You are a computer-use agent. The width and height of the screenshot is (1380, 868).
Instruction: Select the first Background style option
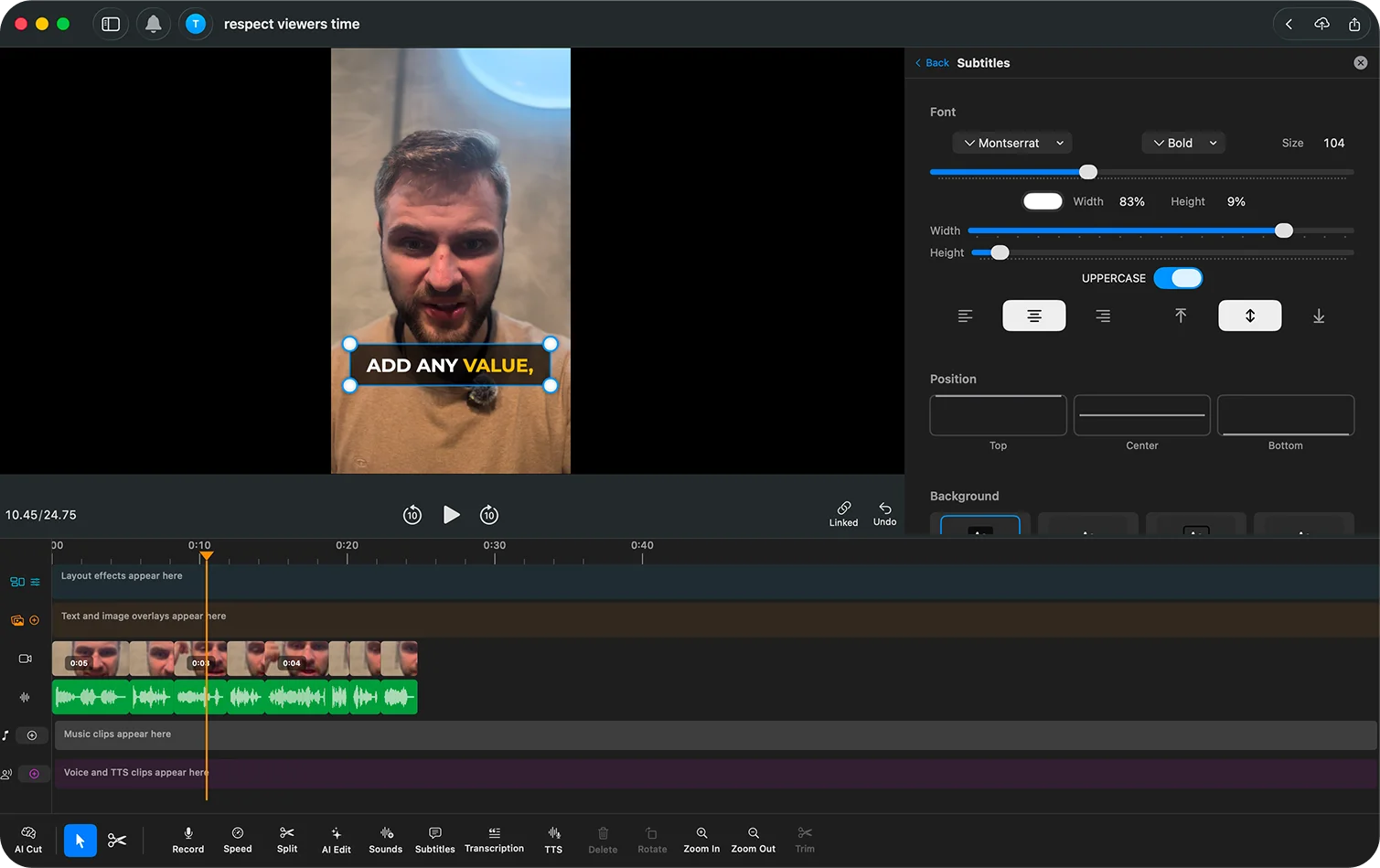[980, 525]
